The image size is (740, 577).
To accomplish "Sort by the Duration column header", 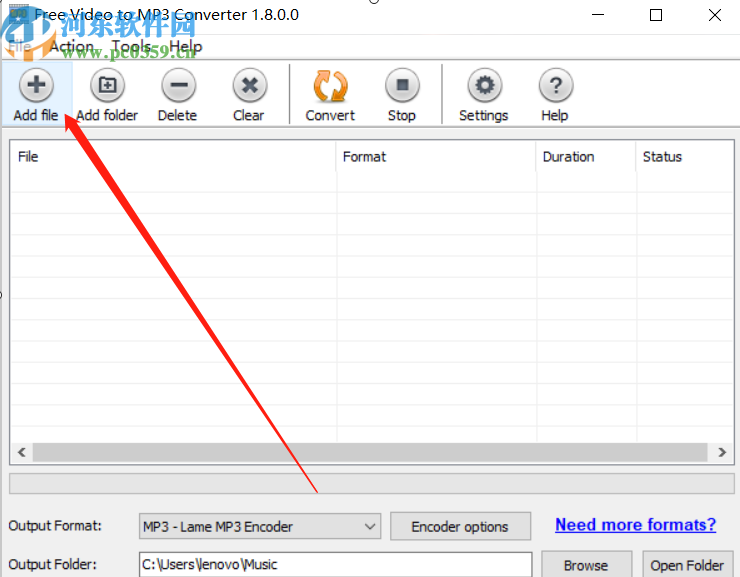I will pos(586,157).
